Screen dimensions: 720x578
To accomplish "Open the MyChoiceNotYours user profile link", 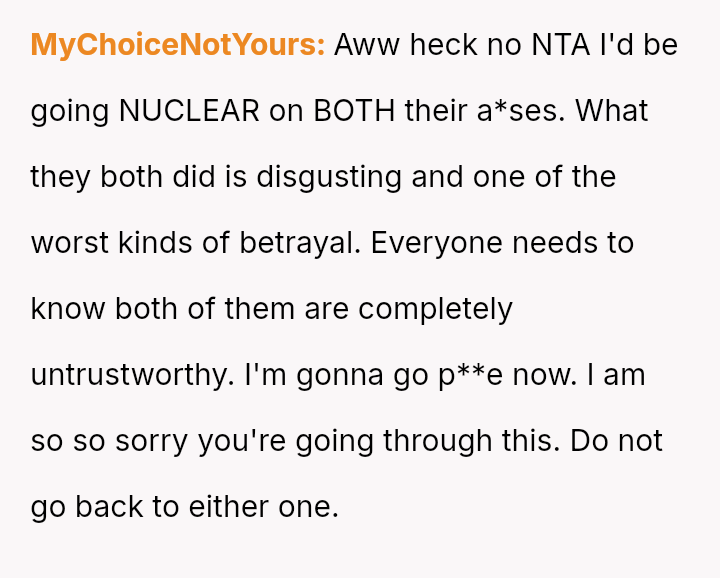I will [x=178, y=45].
